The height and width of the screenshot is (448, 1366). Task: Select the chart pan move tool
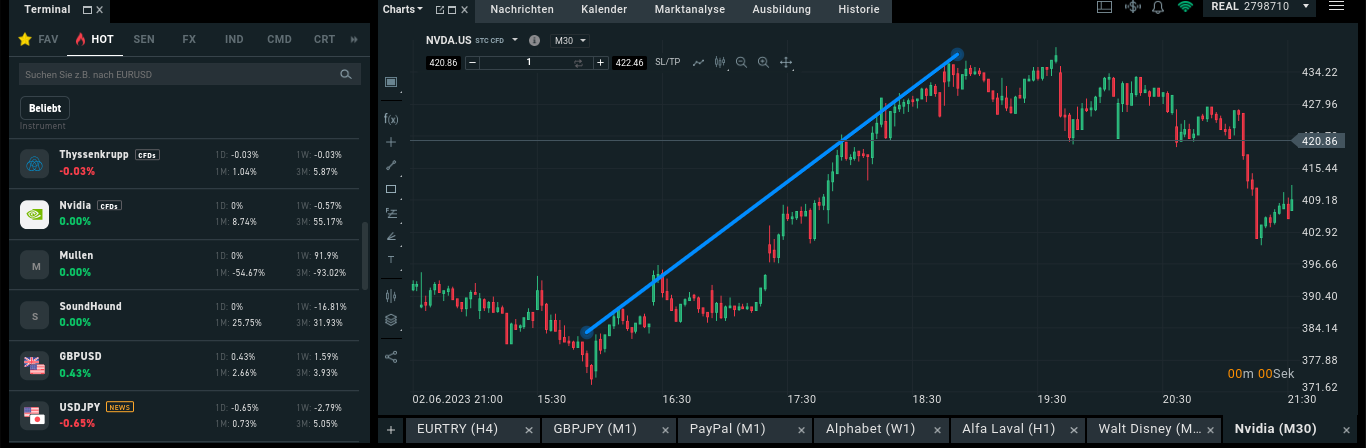click(786, 62)
